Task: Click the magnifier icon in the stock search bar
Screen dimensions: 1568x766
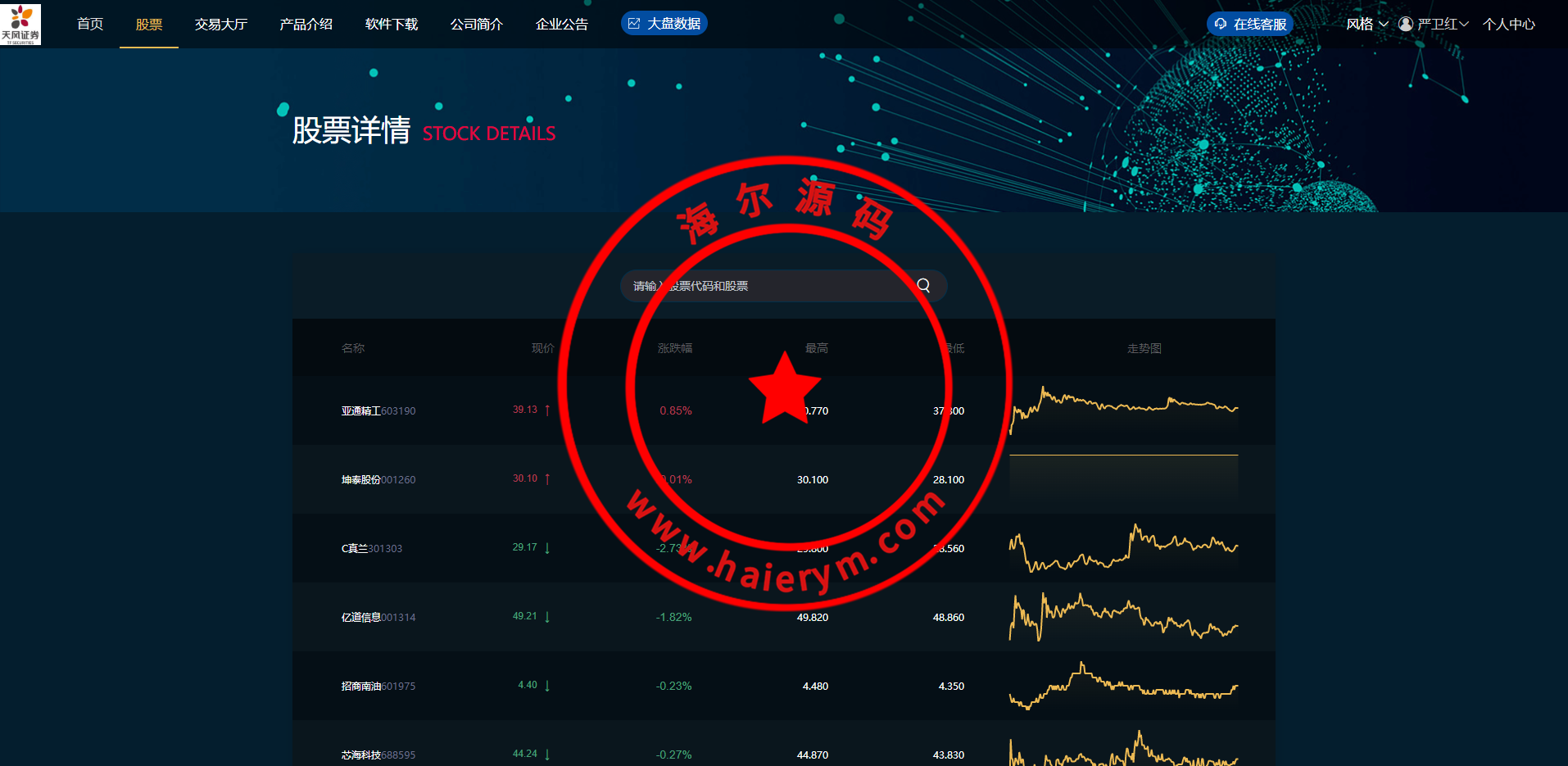Action: 923,285
